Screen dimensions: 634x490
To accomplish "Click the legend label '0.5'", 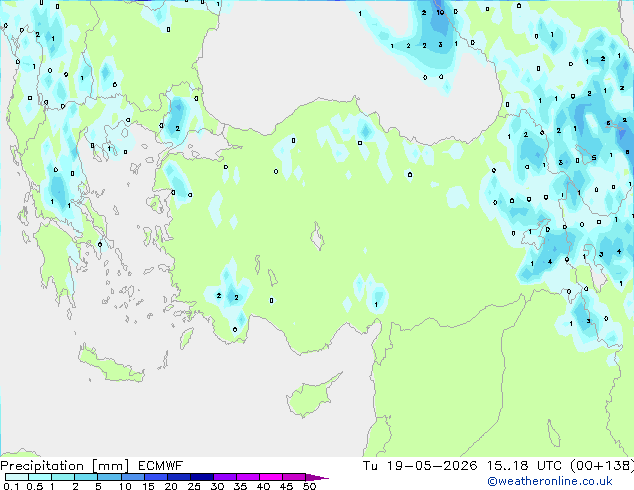I will point(35,486).
